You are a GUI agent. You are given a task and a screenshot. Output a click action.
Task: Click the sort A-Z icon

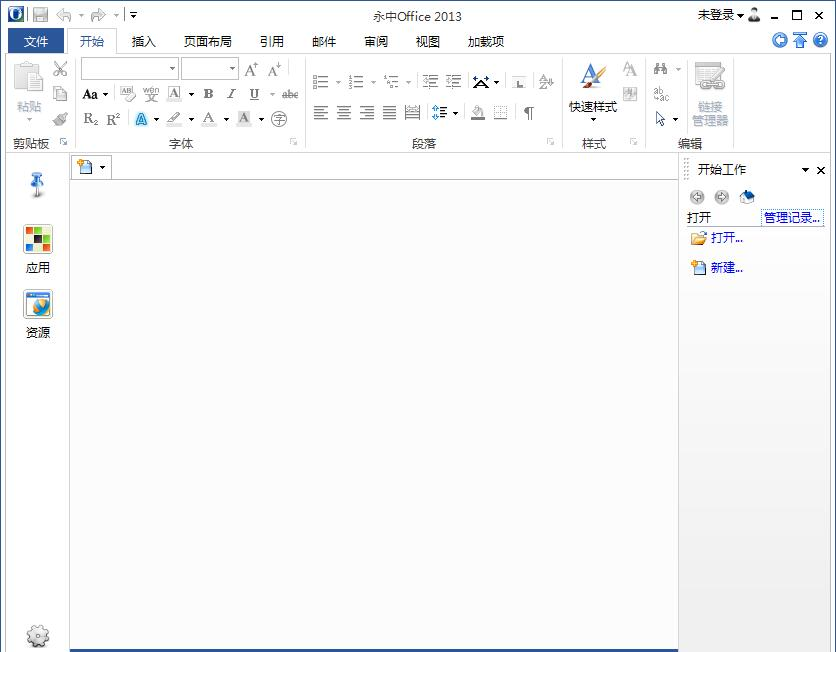(x=546, y=82)
